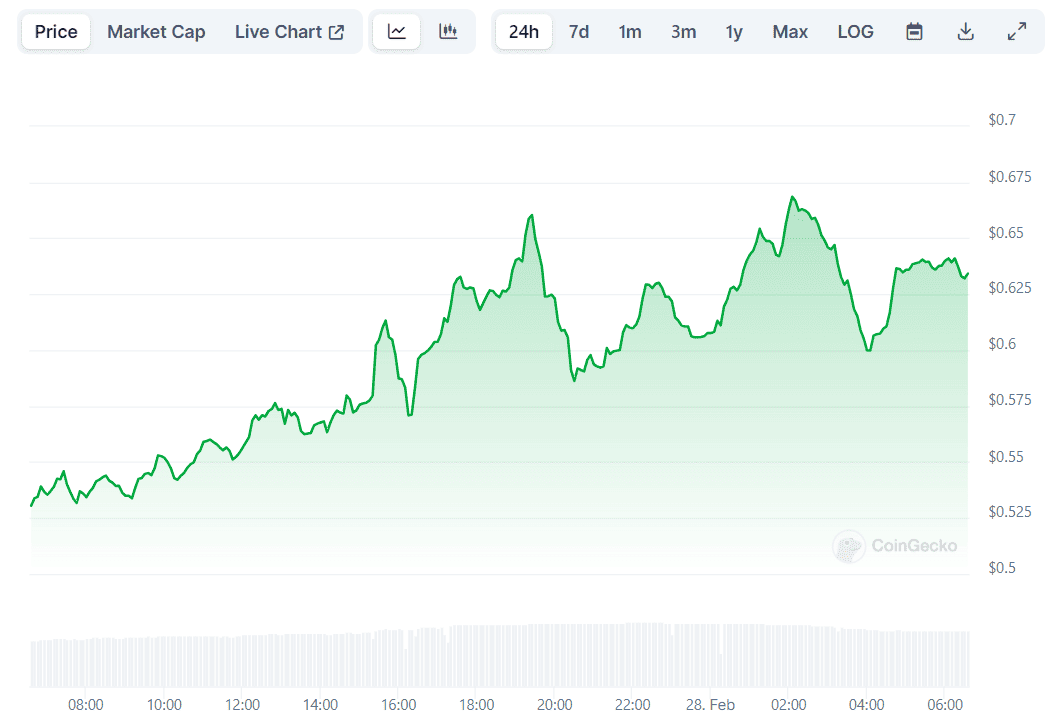Click the CoinGecko watermark logo
The image size is (1056, 717).
tap(895, 547)
